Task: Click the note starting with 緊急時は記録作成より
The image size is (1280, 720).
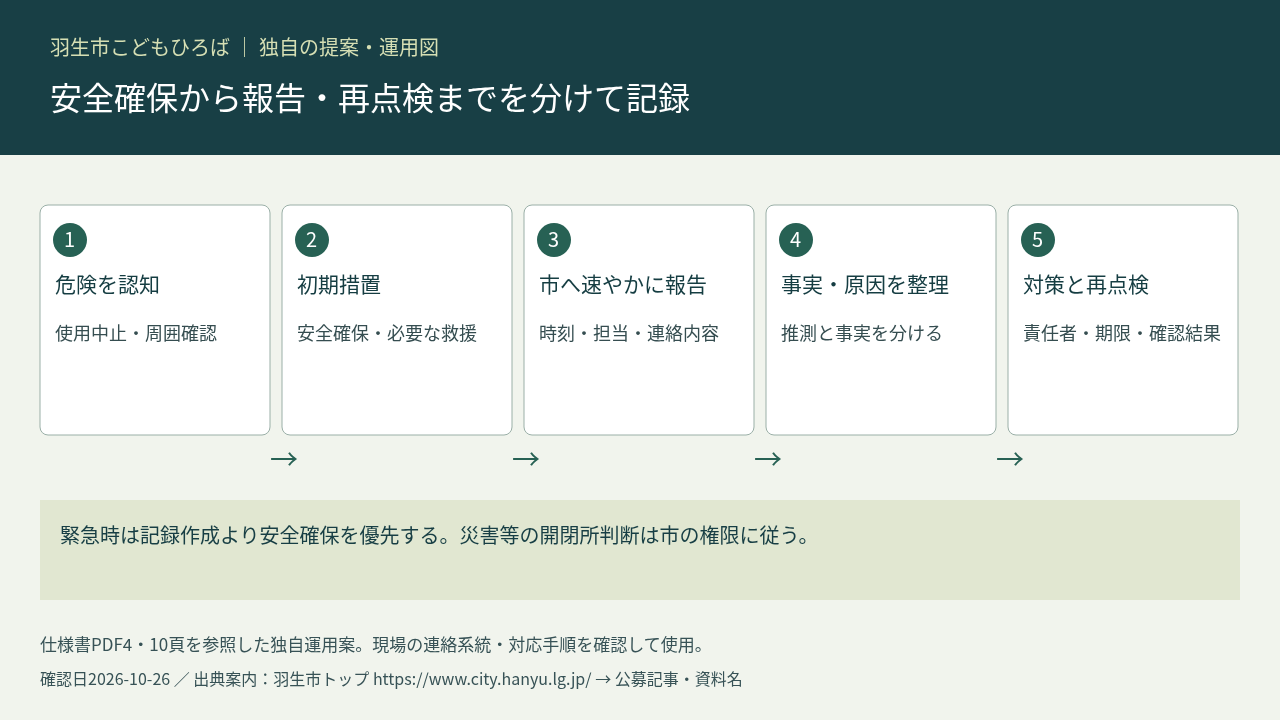Action: click(x=435, y=535)
